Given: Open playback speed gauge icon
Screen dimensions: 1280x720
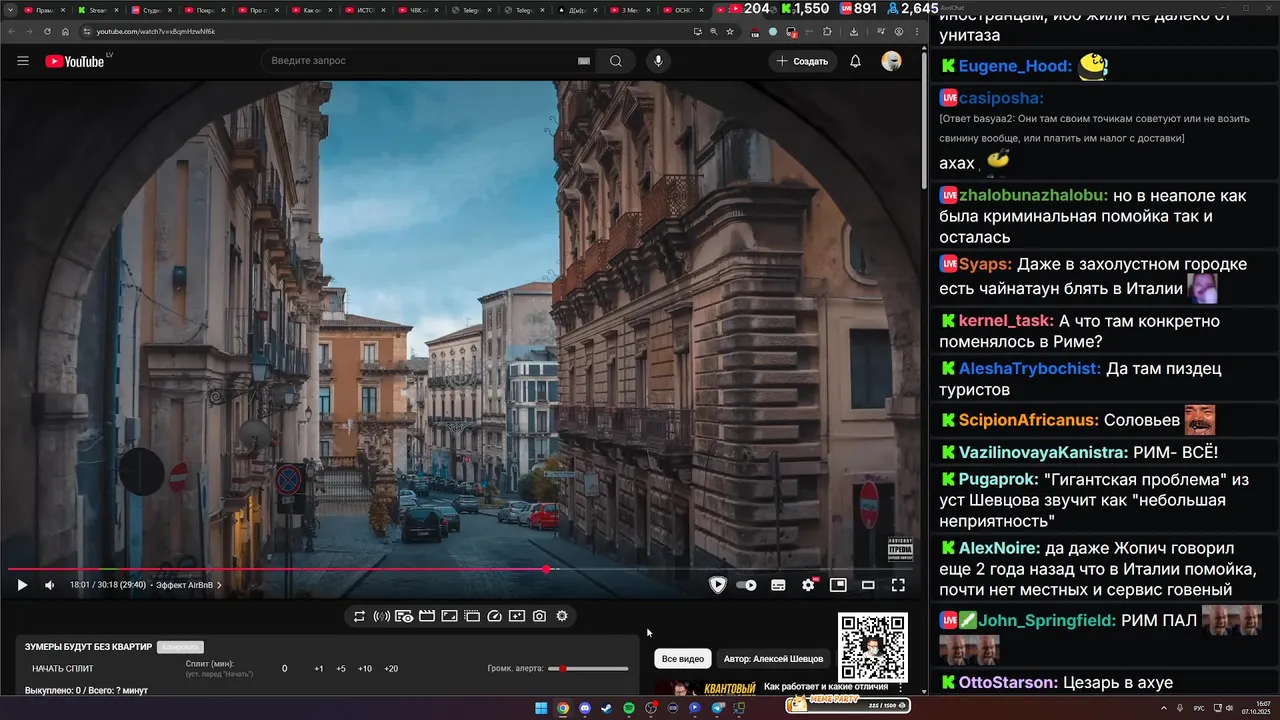Looking at the screenshot, I should point(494,616).
